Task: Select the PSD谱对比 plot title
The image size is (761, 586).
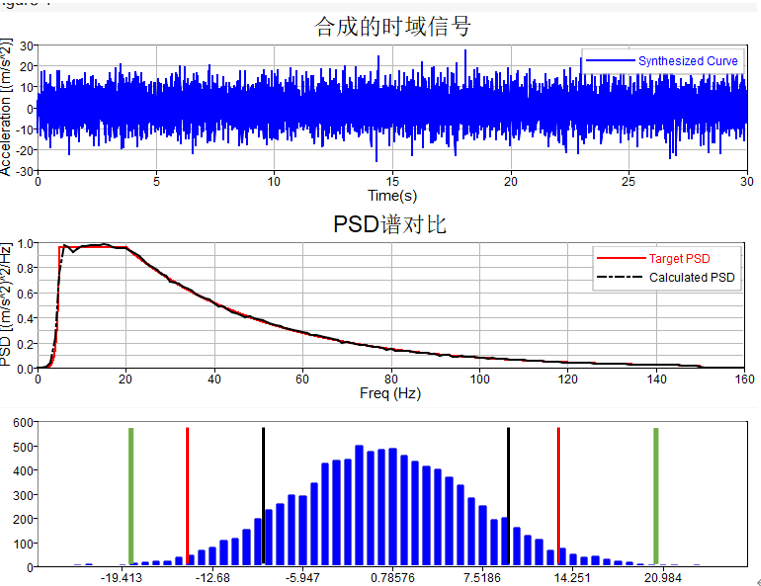Action: tap(390, 224)
